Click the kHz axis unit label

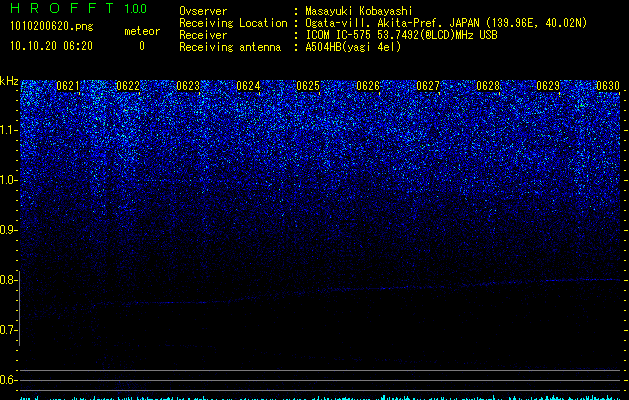(9, 81)
